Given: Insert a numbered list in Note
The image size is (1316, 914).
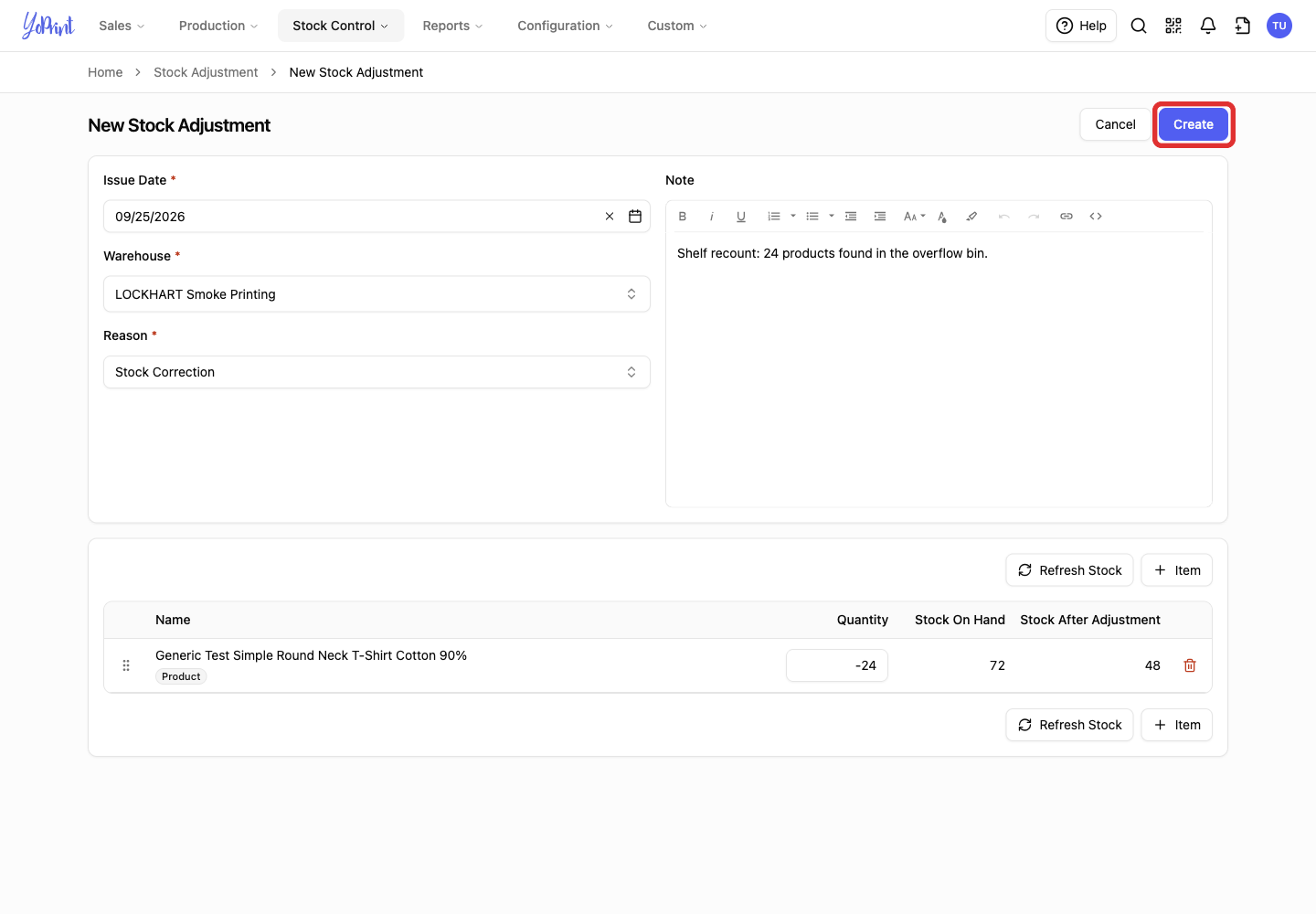Looking at the screenshot, I should point(774,217).
